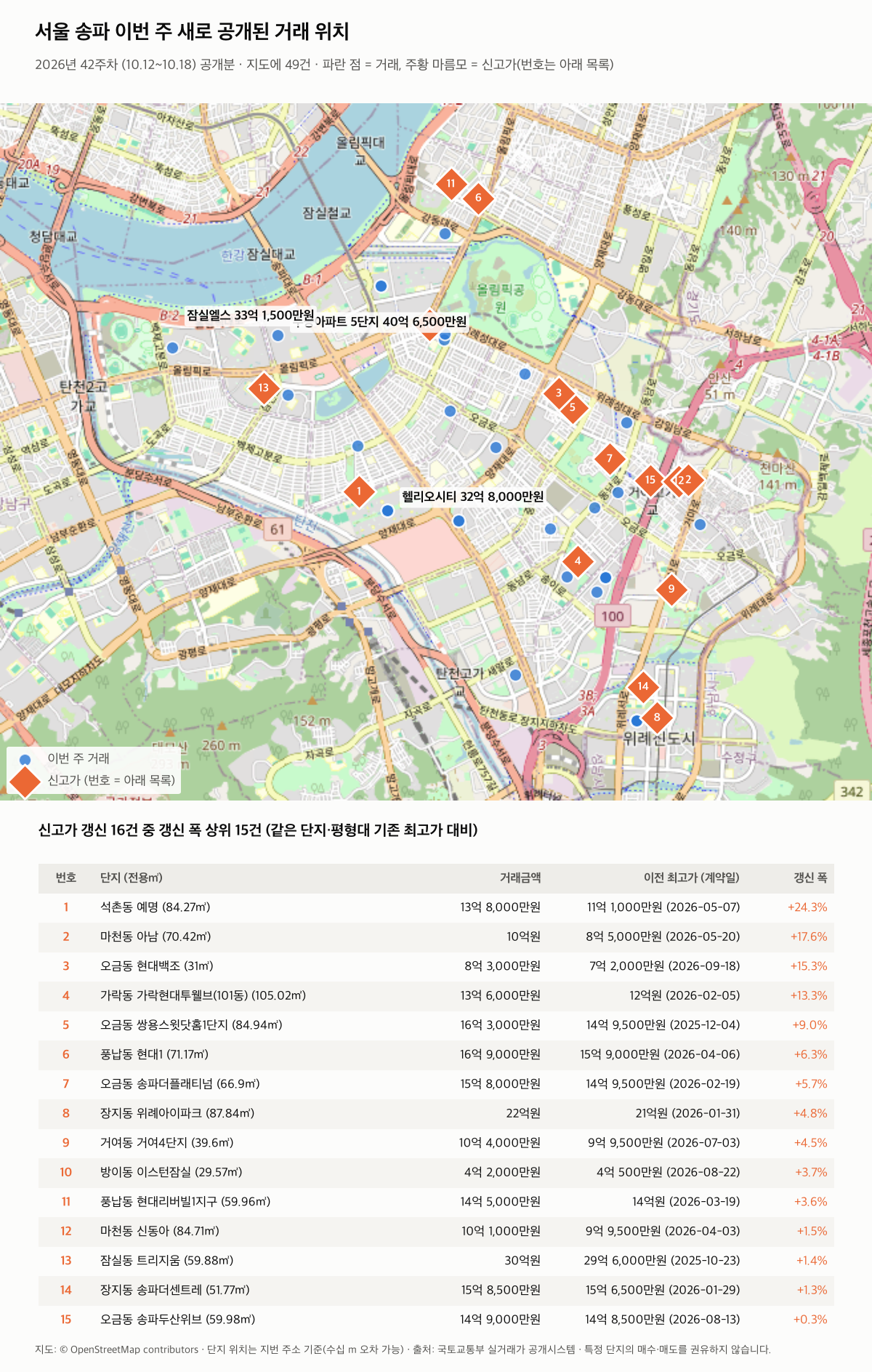The image size is (872, 1372).
Task: Select the +24.3% increase value
Action: click(807, 907)
